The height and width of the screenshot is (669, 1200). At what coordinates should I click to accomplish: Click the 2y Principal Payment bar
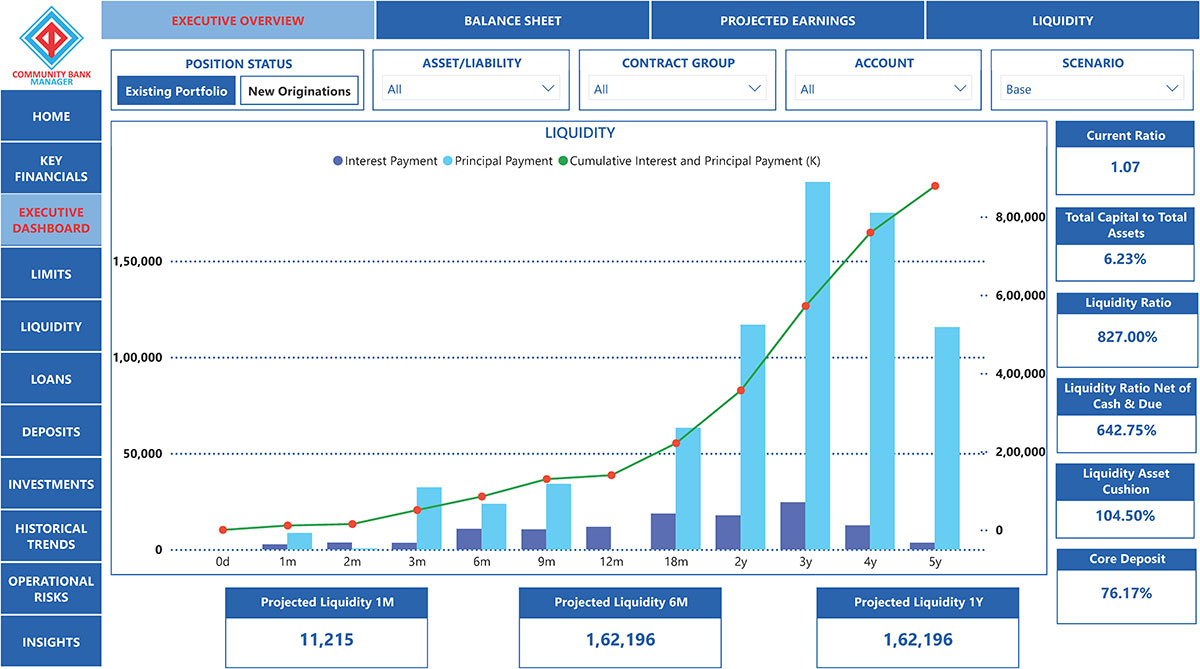753,437
